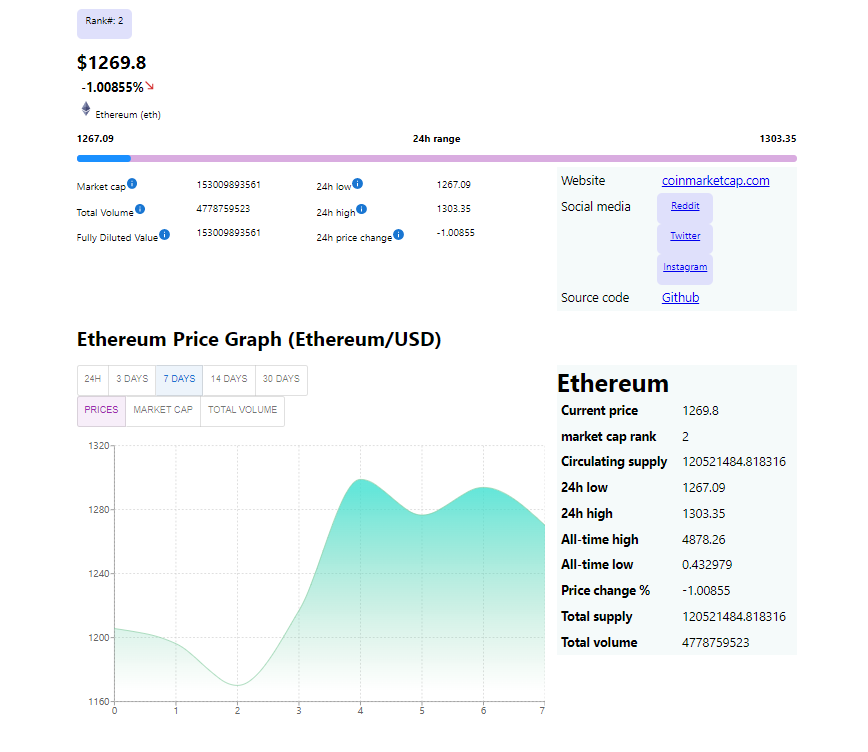Screen dimensions: 868x752
Task: Switch chart to PRICES
Action: [x=101, y=410]
